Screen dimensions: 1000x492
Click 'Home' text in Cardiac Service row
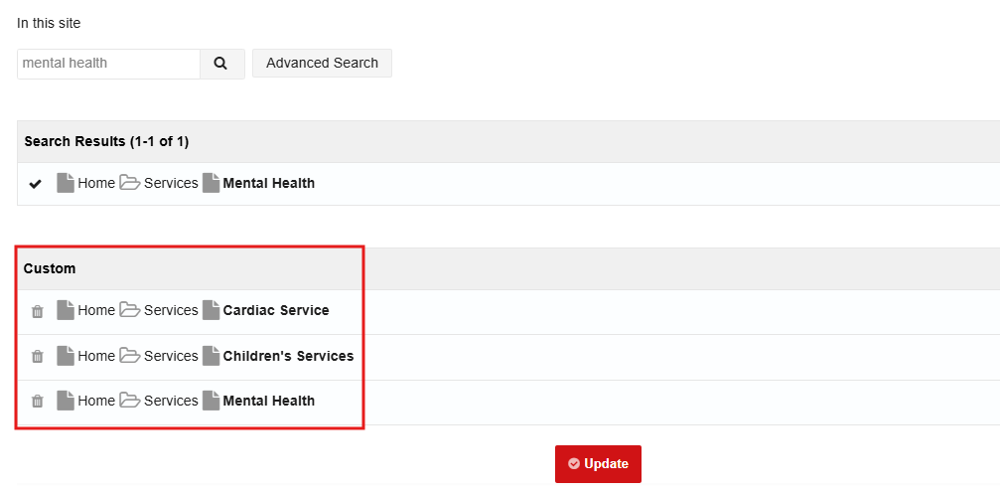pos(96,310)
